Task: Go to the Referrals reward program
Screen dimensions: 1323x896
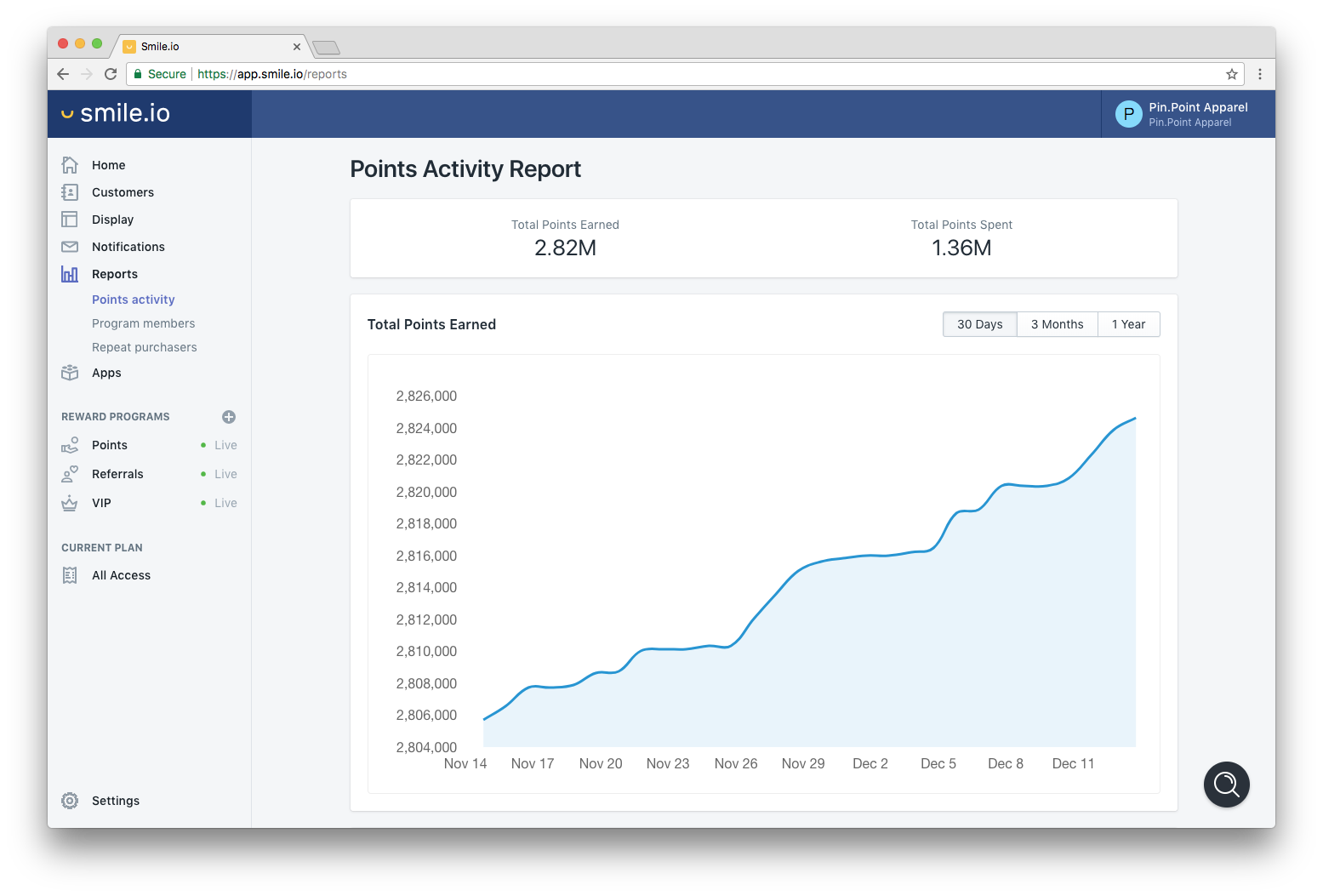Action: (x=117, y=474)
